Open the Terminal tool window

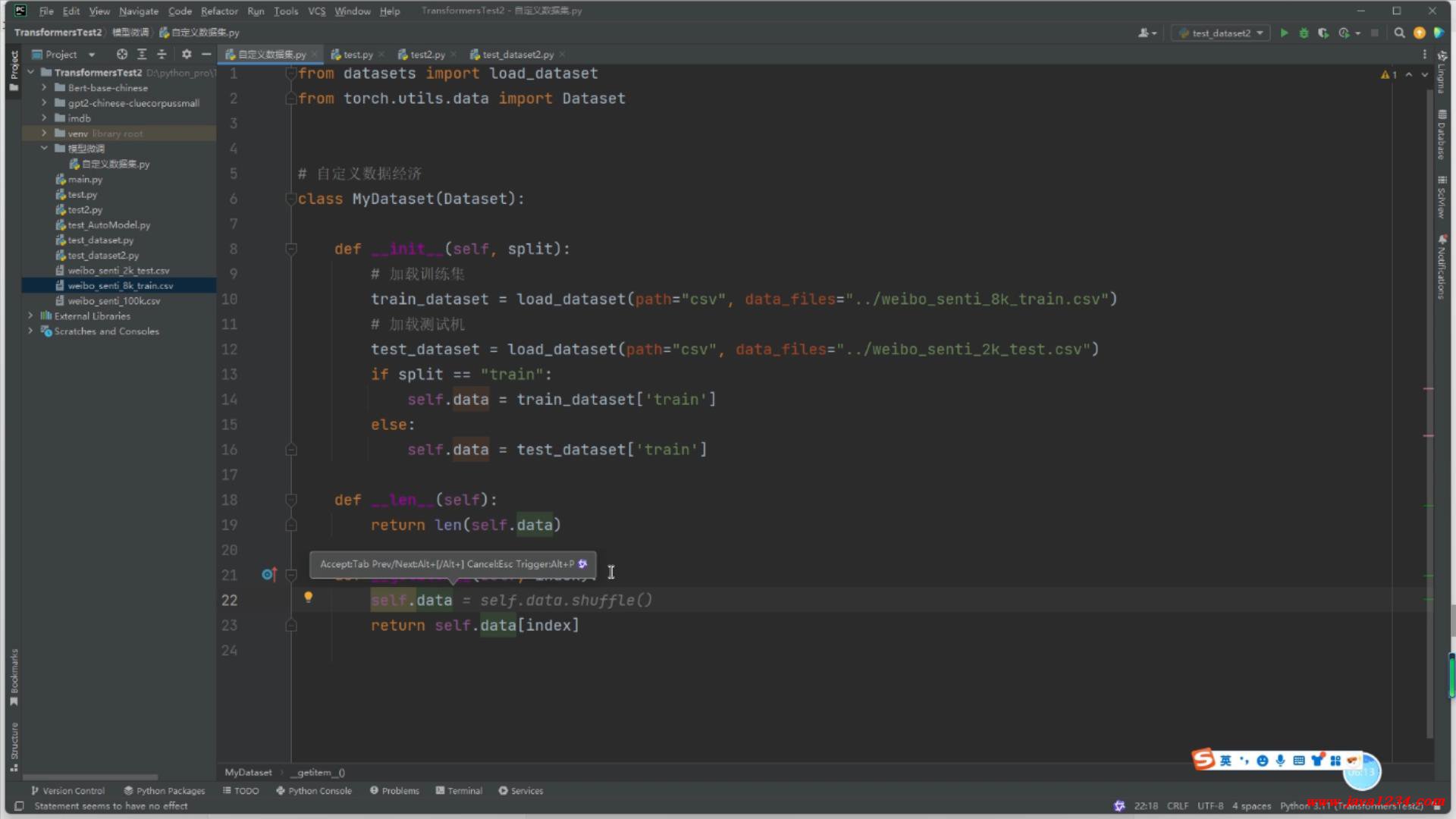coord(460,791)
